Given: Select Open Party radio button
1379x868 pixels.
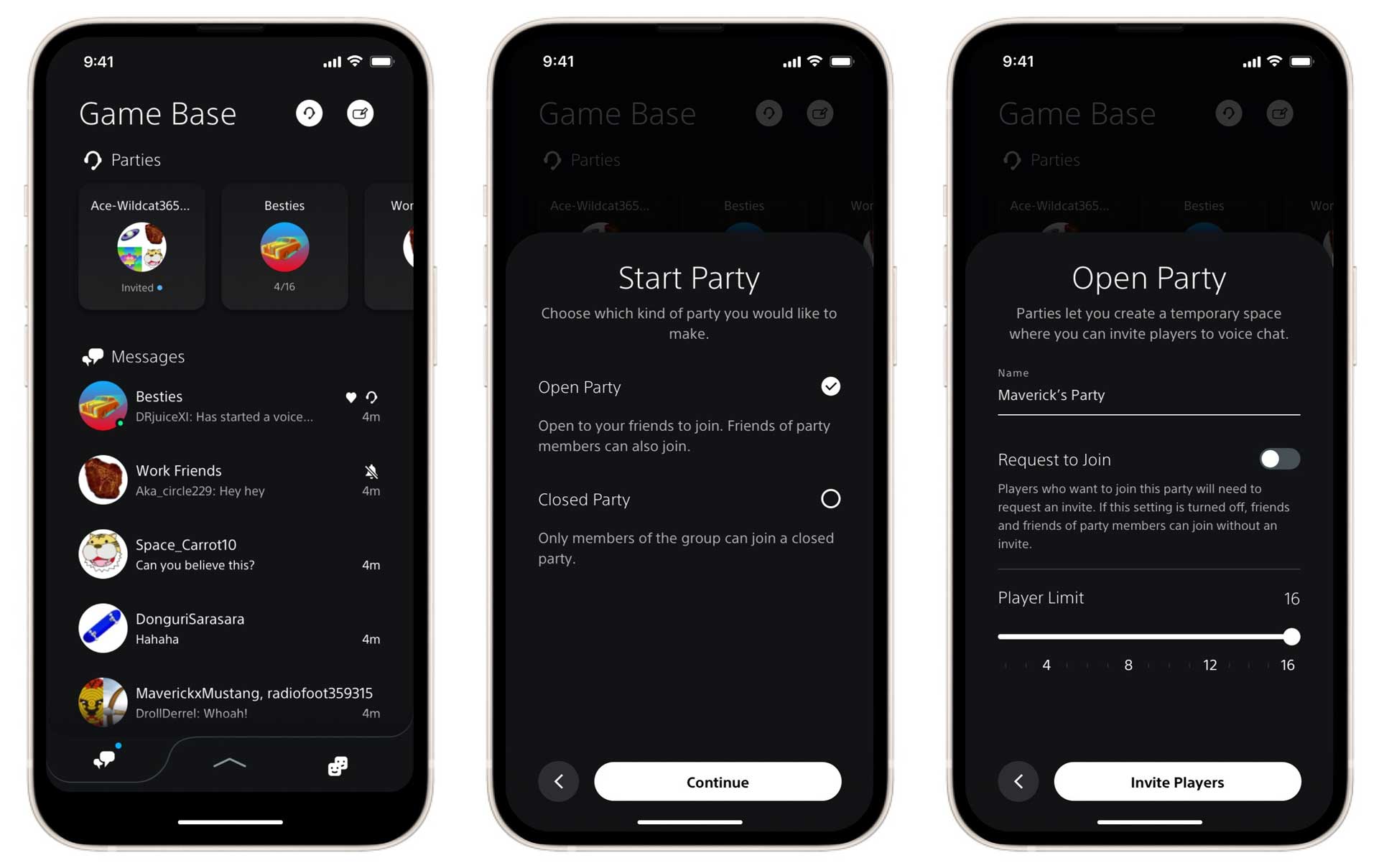Looking at the screenshot, I should pos(830,386).
